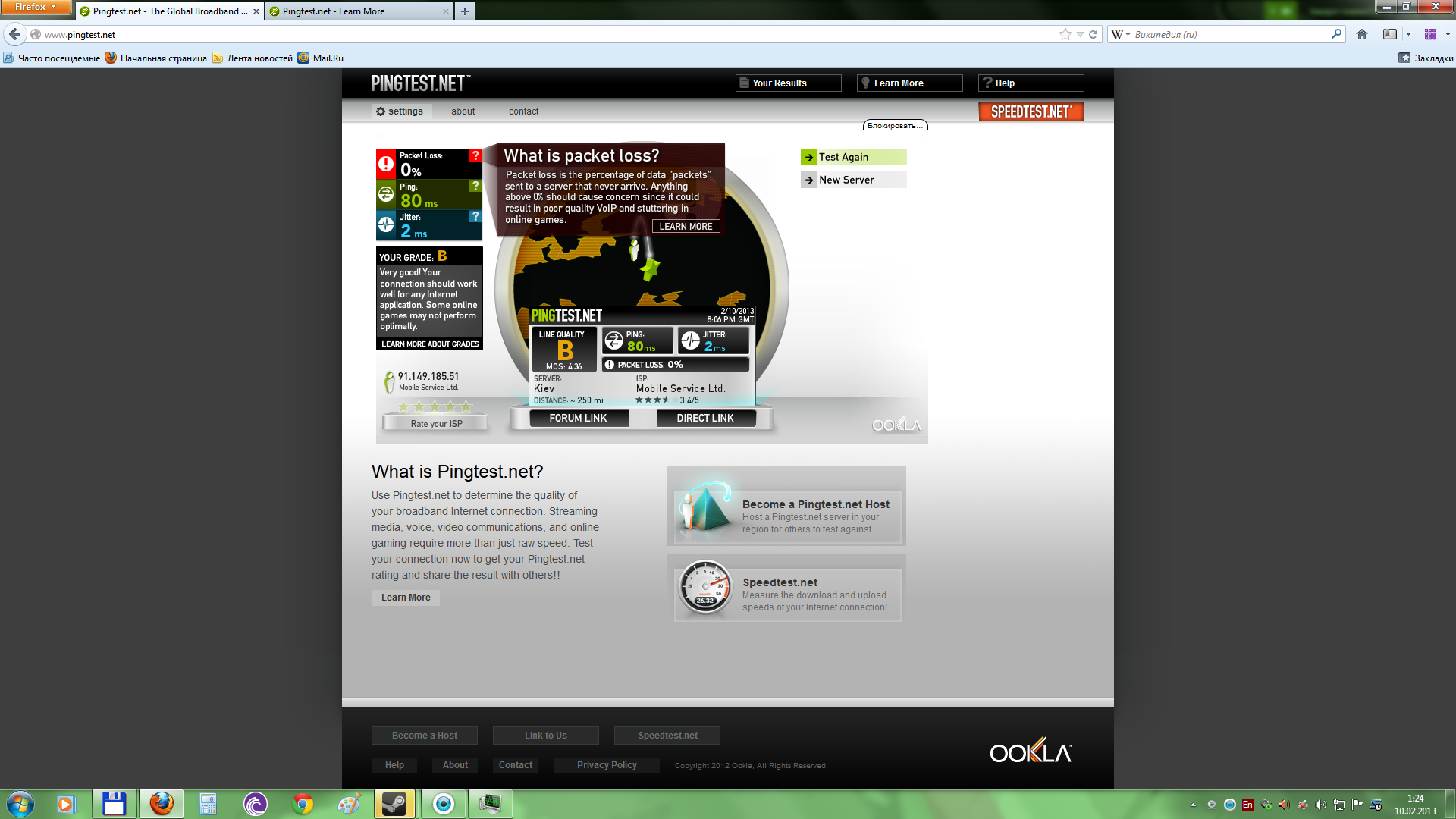Click LEARN MORE in packet loss box

click(686, 227)
